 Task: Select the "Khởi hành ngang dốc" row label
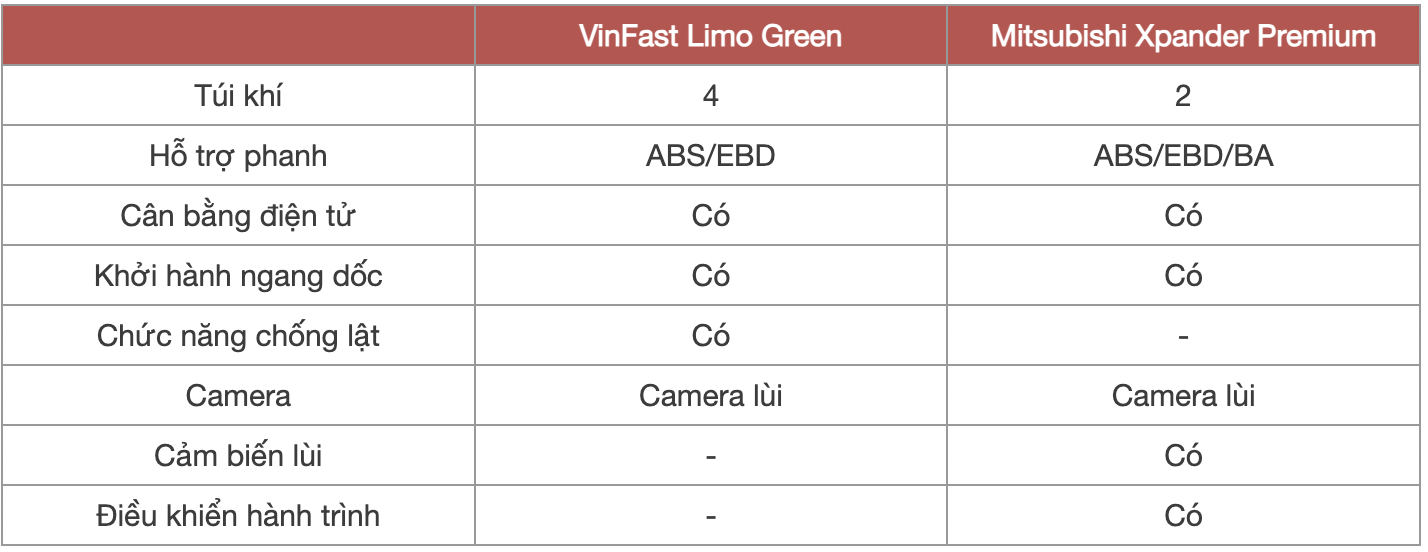point(238,276)
